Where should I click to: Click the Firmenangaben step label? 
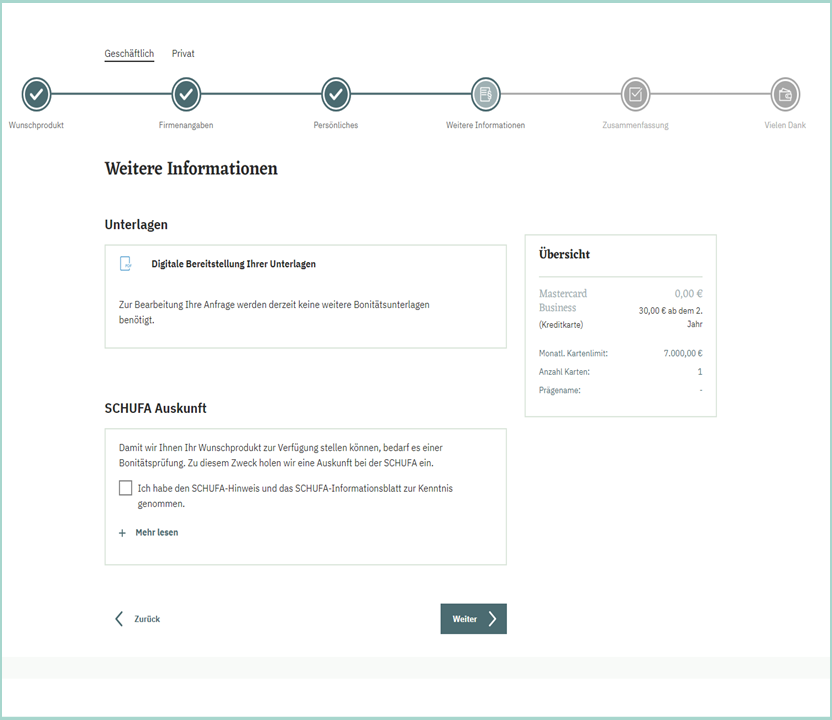tap(186, 125)
